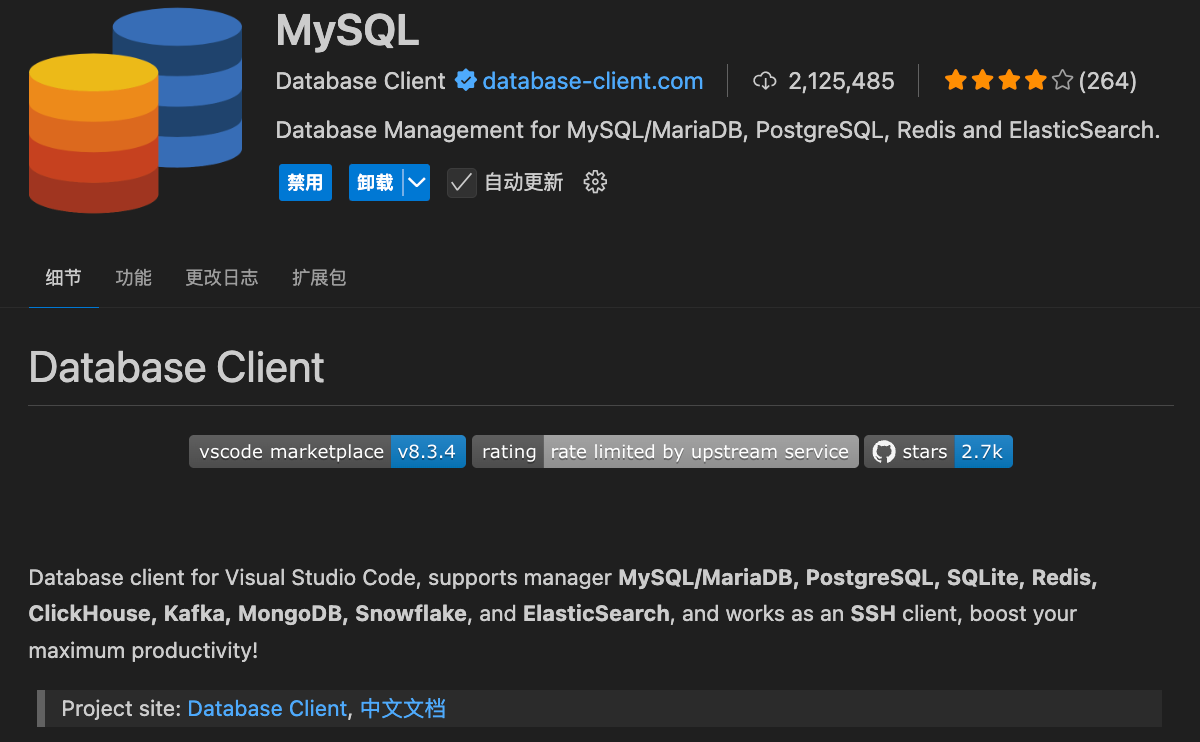Click the download cloud icon
Viewport: 1200px width, 742px height.
tap(765, 81)
